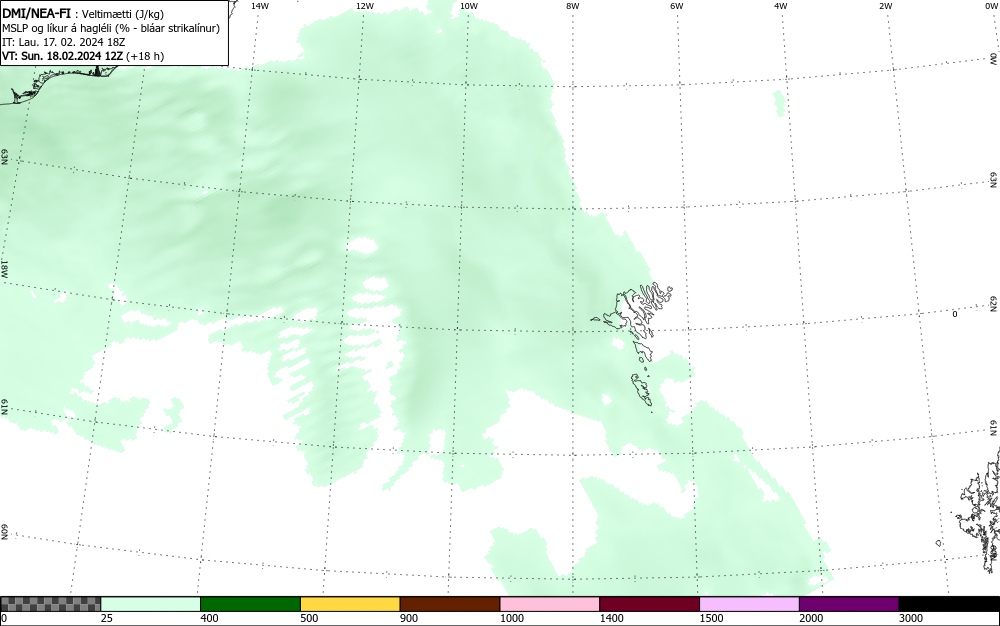Click the 12W longitude label
Viewport: 1000px width, 626px height.
(x=365, y=6)
